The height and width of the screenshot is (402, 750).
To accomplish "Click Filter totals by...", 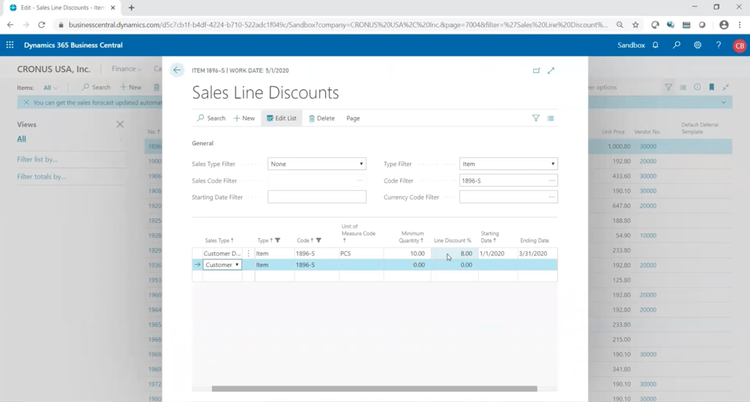I will 41,177.
